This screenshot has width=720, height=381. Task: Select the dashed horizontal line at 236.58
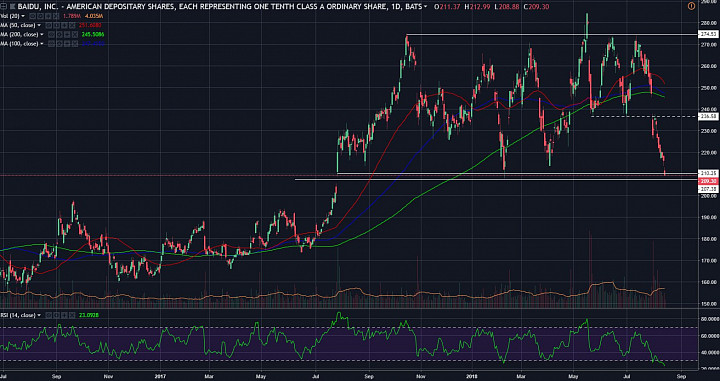point(644,117)
